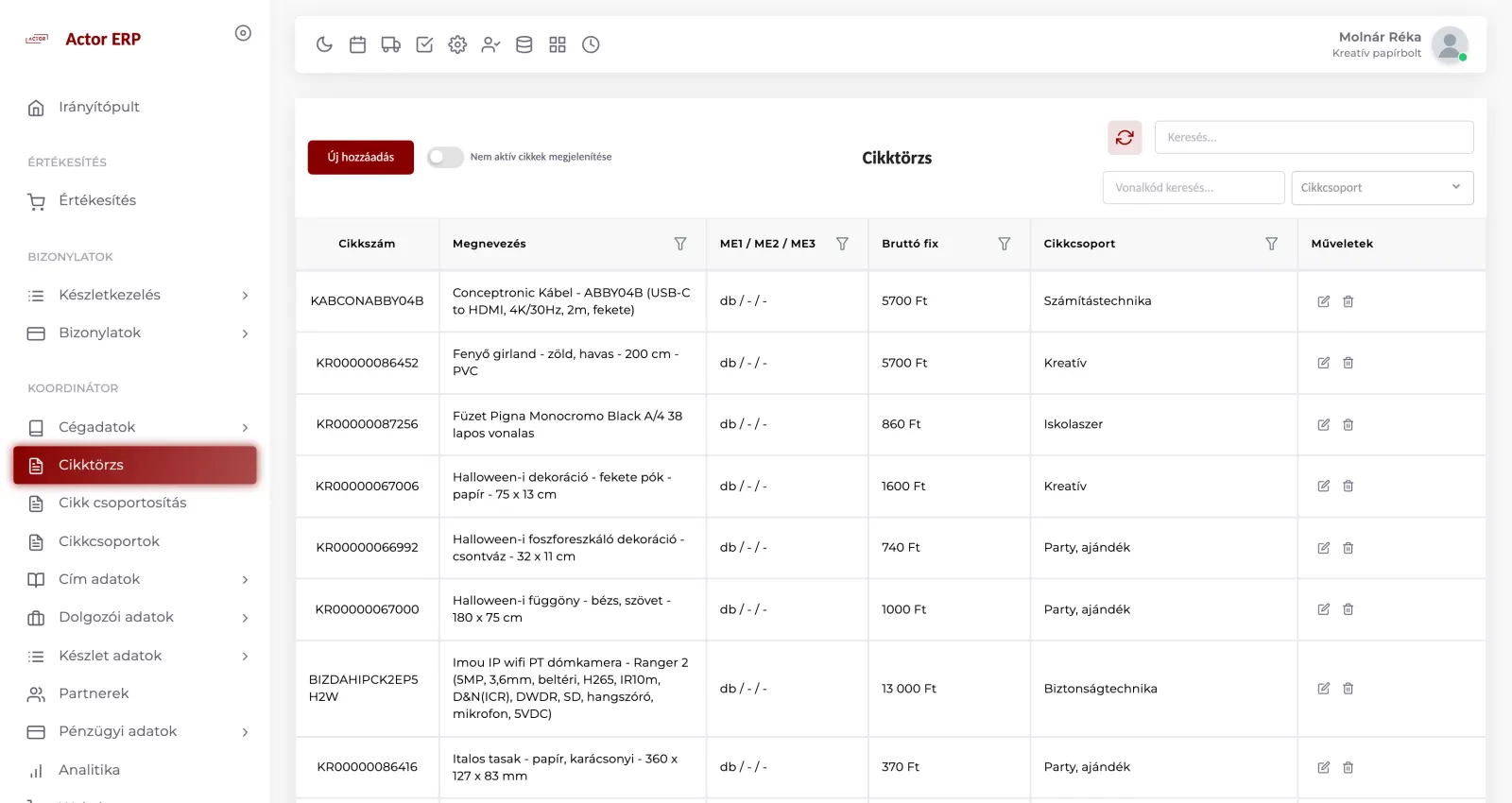1512x803 pixels.
Task: Filter the Megnevezés column
Action: (x=680, y=244)
